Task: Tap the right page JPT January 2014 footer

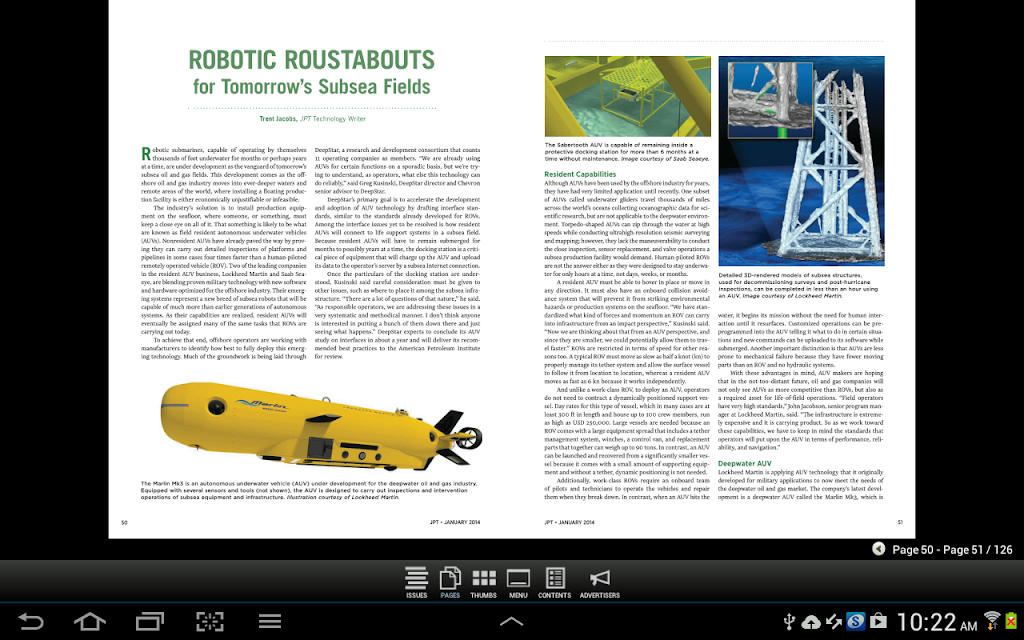Action: coord(569,522)
